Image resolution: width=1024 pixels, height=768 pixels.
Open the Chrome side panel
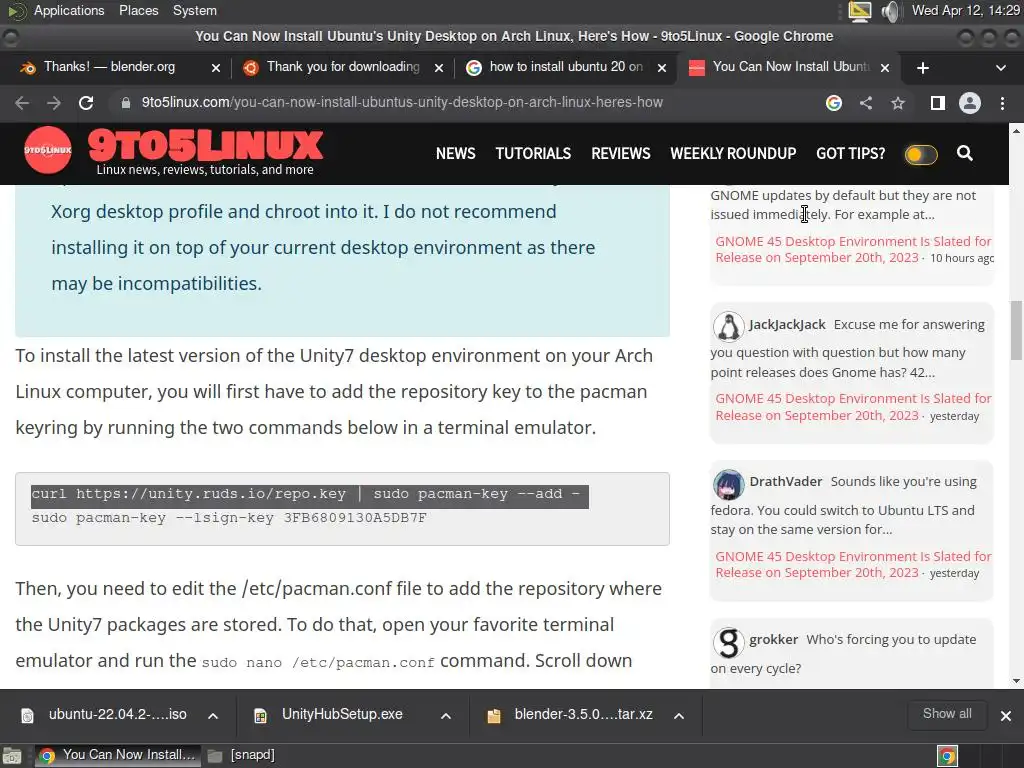coord(938,103)
